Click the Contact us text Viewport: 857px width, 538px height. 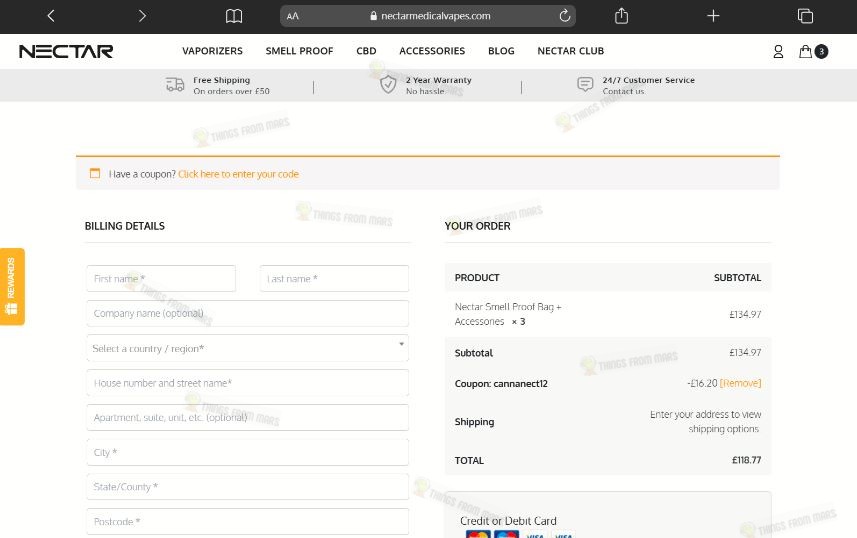click(624, 91)
